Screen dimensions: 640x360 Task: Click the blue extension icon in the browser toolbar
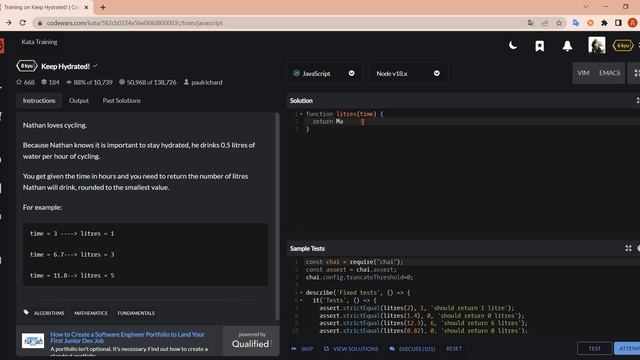576,23
